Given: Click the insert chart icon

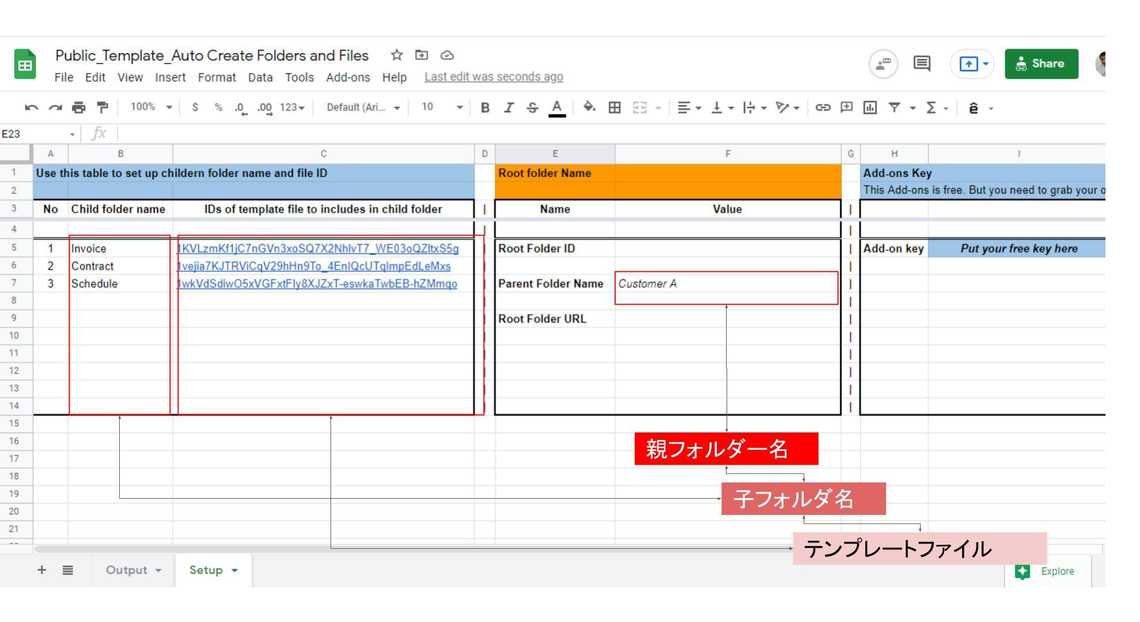Looking at the screenshot, I should [x=870, y=108].
